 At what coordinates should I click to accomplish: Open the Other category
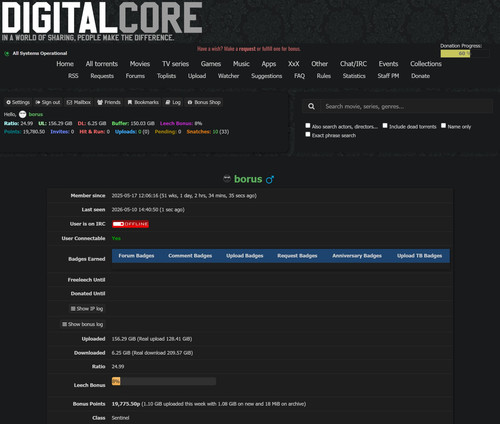(x=319, y=64)
